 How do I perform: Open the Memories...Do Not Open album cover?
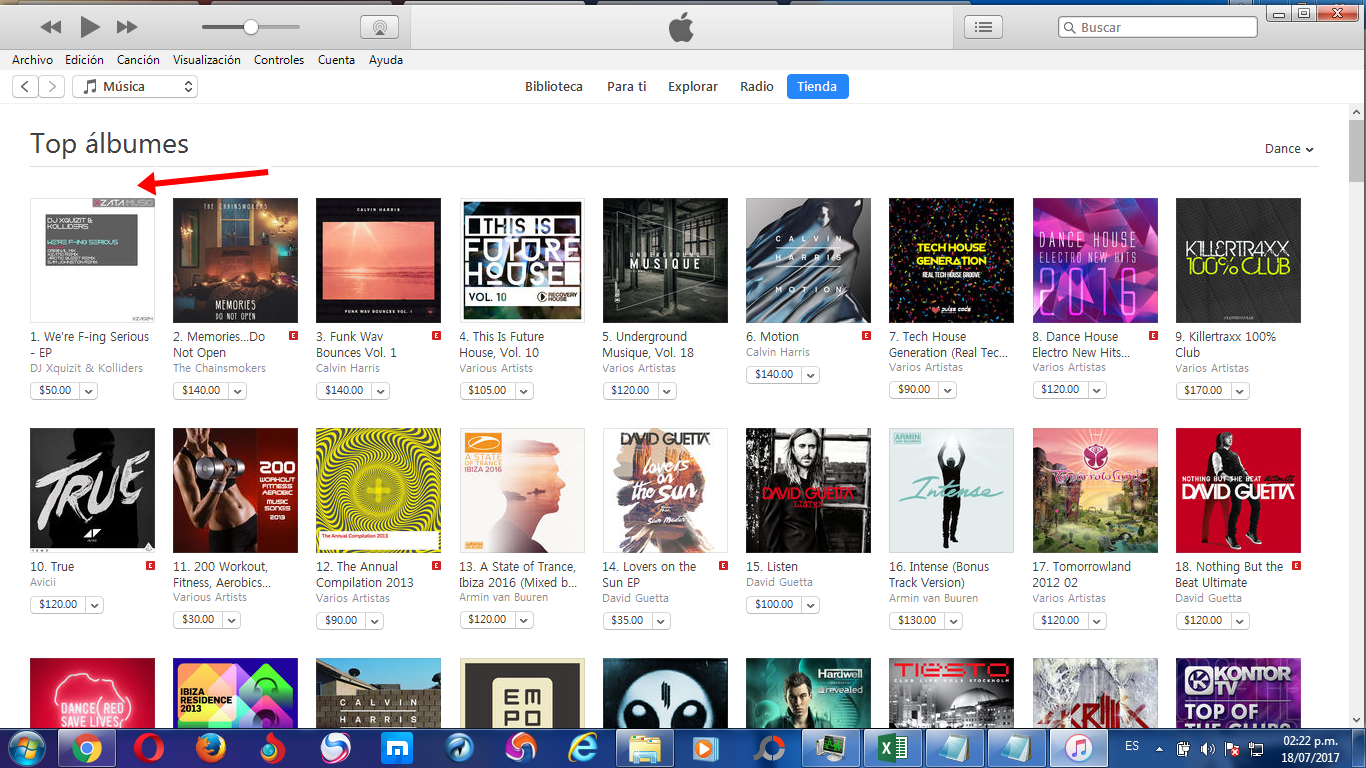[235, 260]
